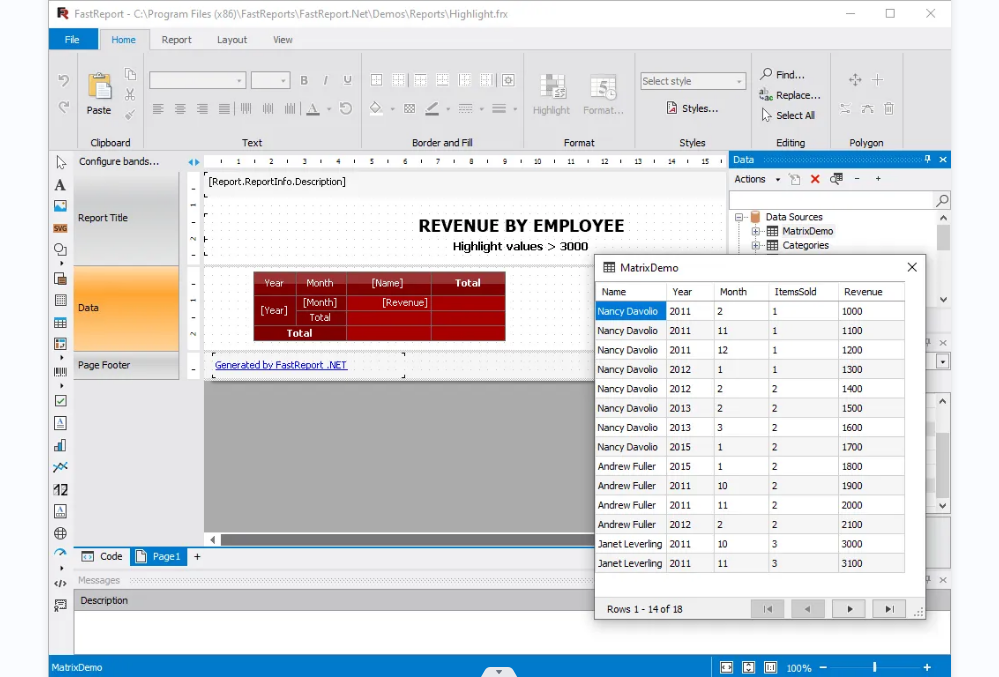Click the search icon in Data panel
The width and height of the screenshot is (999, 677).
(x=942, y=201)
